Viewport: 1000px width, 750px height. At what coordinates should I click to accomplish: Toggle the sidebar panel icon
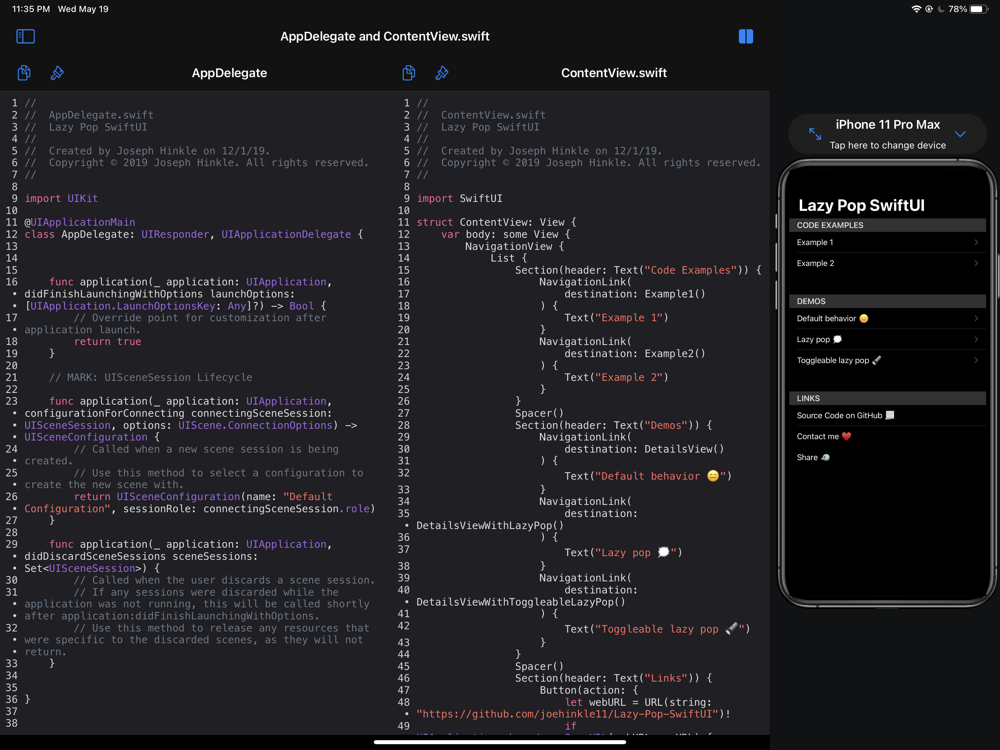point(26,36)
